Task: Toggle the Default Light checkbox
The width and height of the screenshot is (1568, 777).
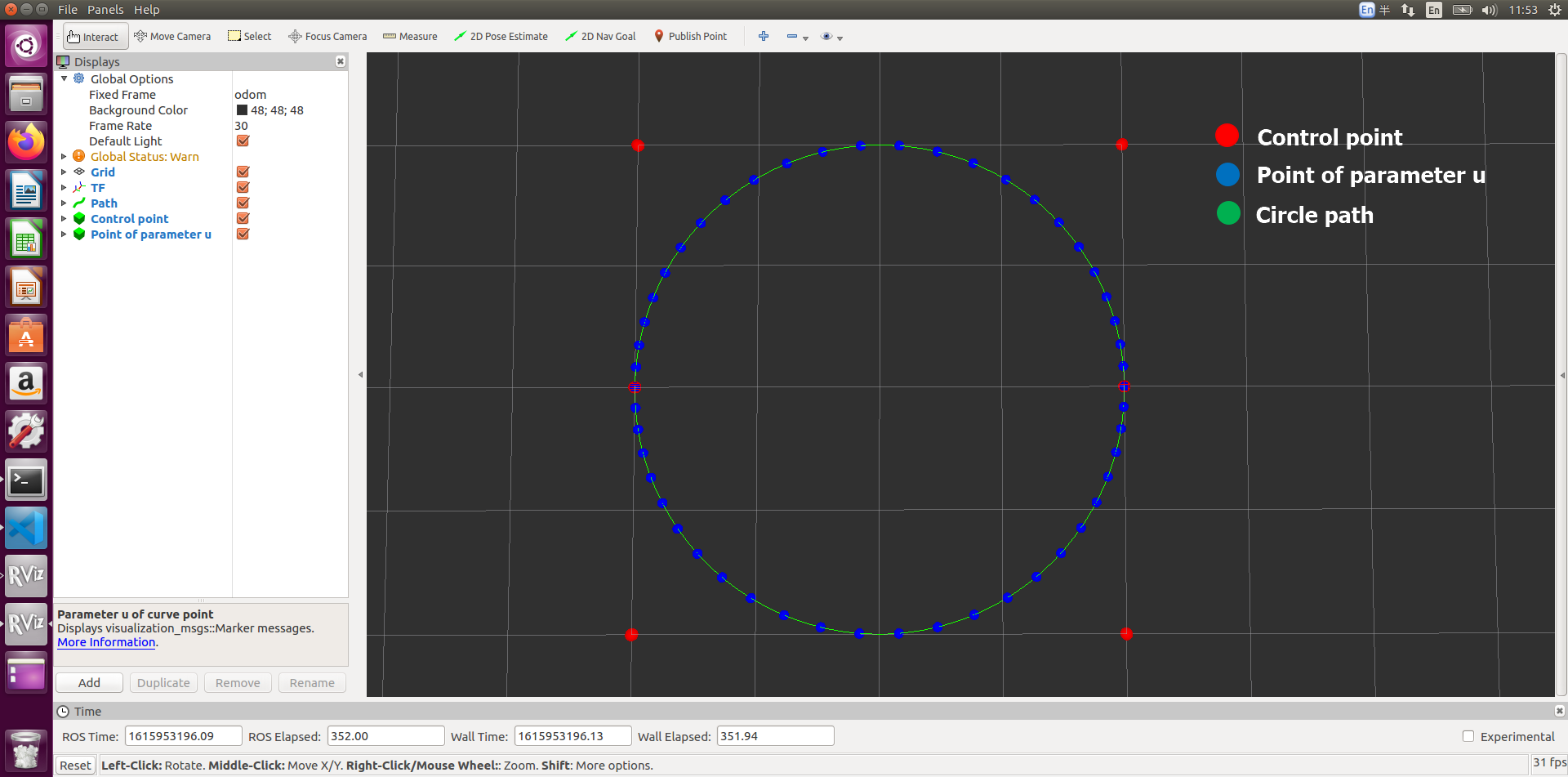Action: (x=243, y=141)
